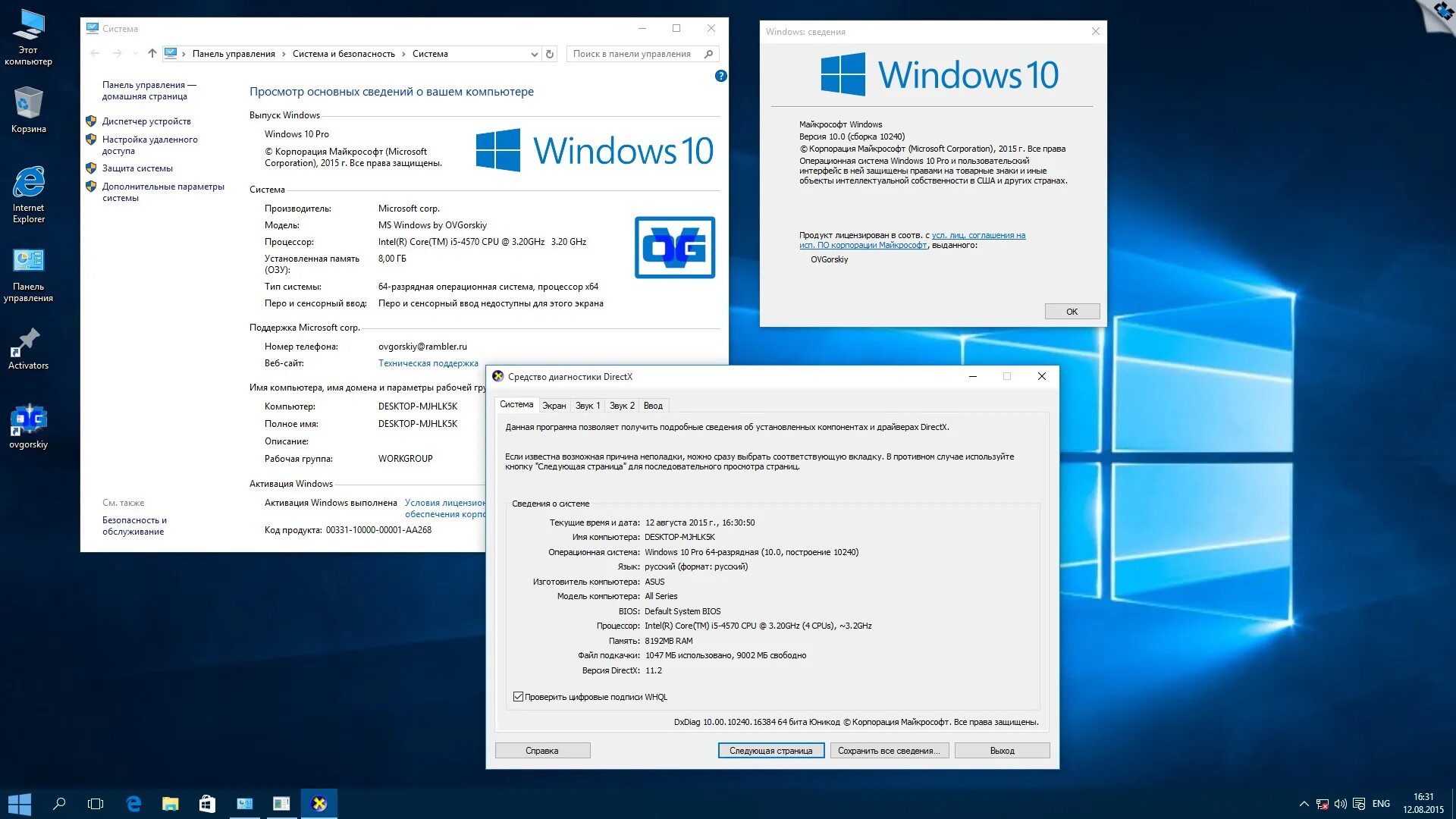Image resolution: width=1456 pixels, height=819 pixels.
Task: Open the Диспетчер устройств link
Action: tap(146, 121)
